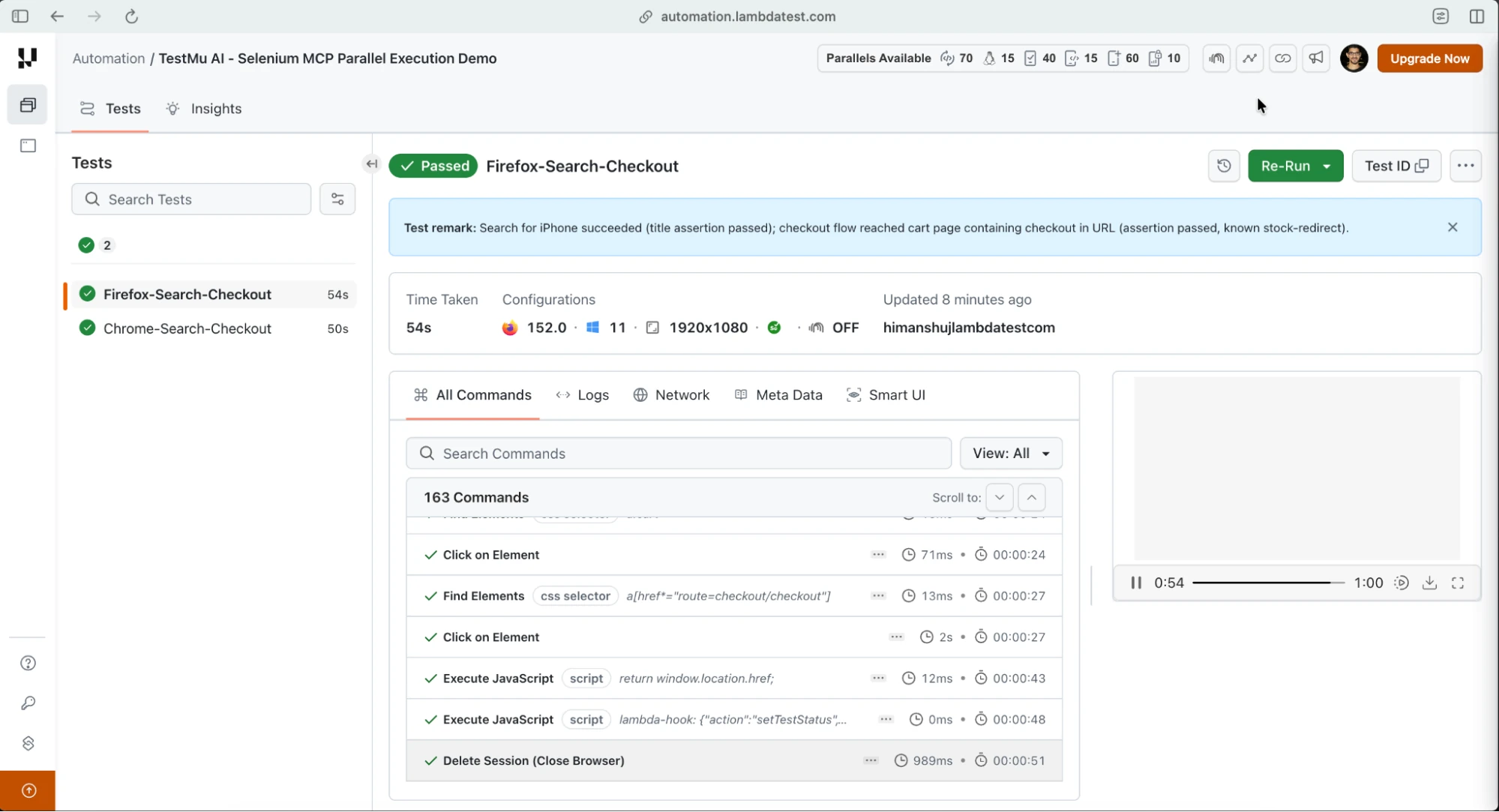Click the himanshujlambdatestcom username
The image size is (1499, 812).
click(969, 328)
